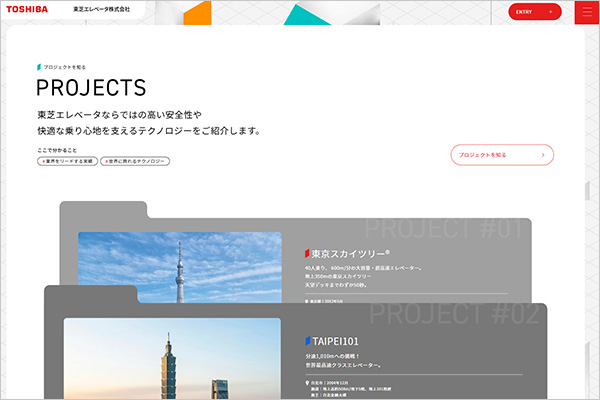Click the 東芝エレベータ株式会社 company name
This screenshot has width=600, height=400.
coord(101,9)
